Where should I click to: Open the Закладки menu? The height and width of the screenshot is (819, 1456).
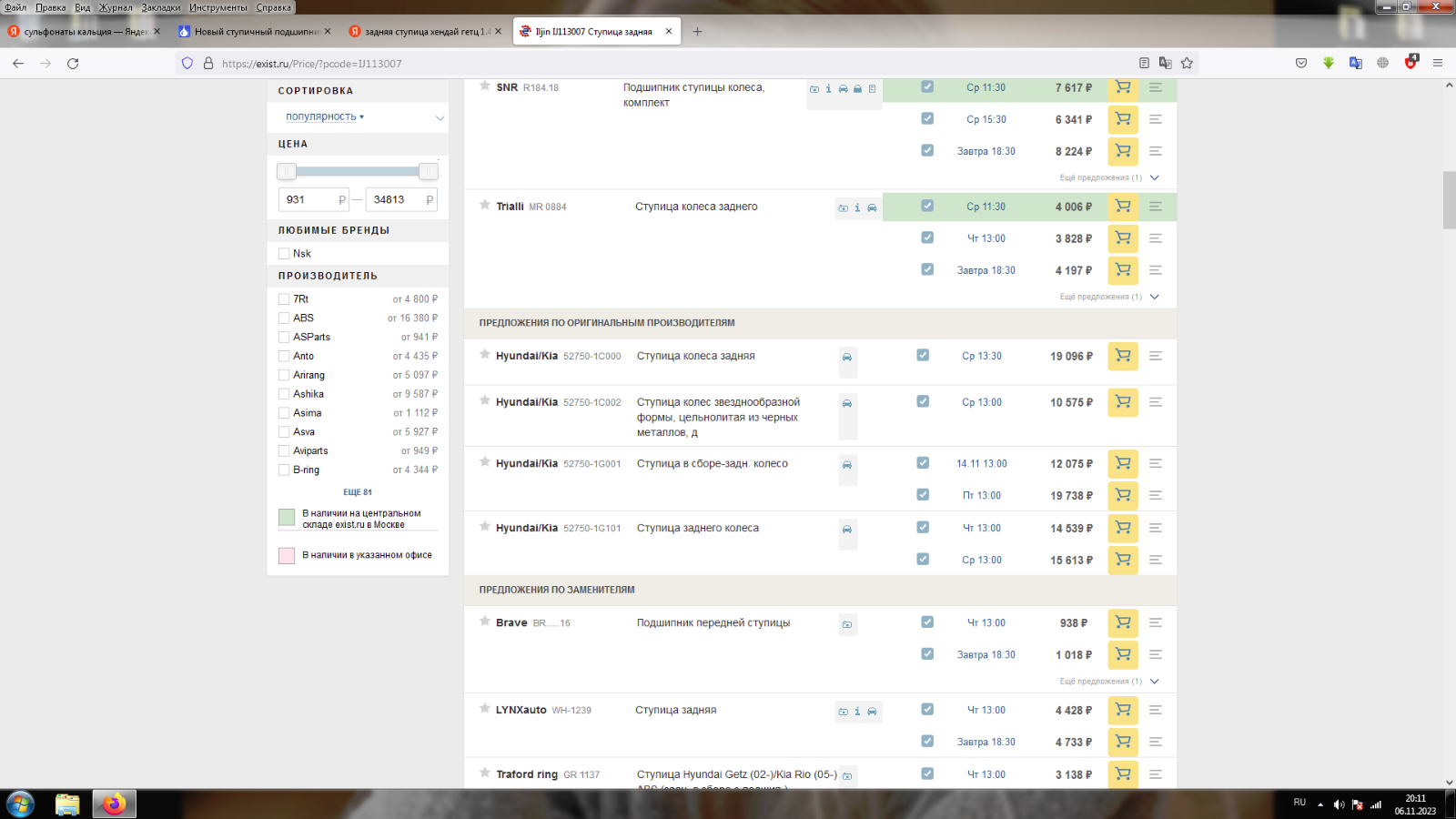coord(161,7)
